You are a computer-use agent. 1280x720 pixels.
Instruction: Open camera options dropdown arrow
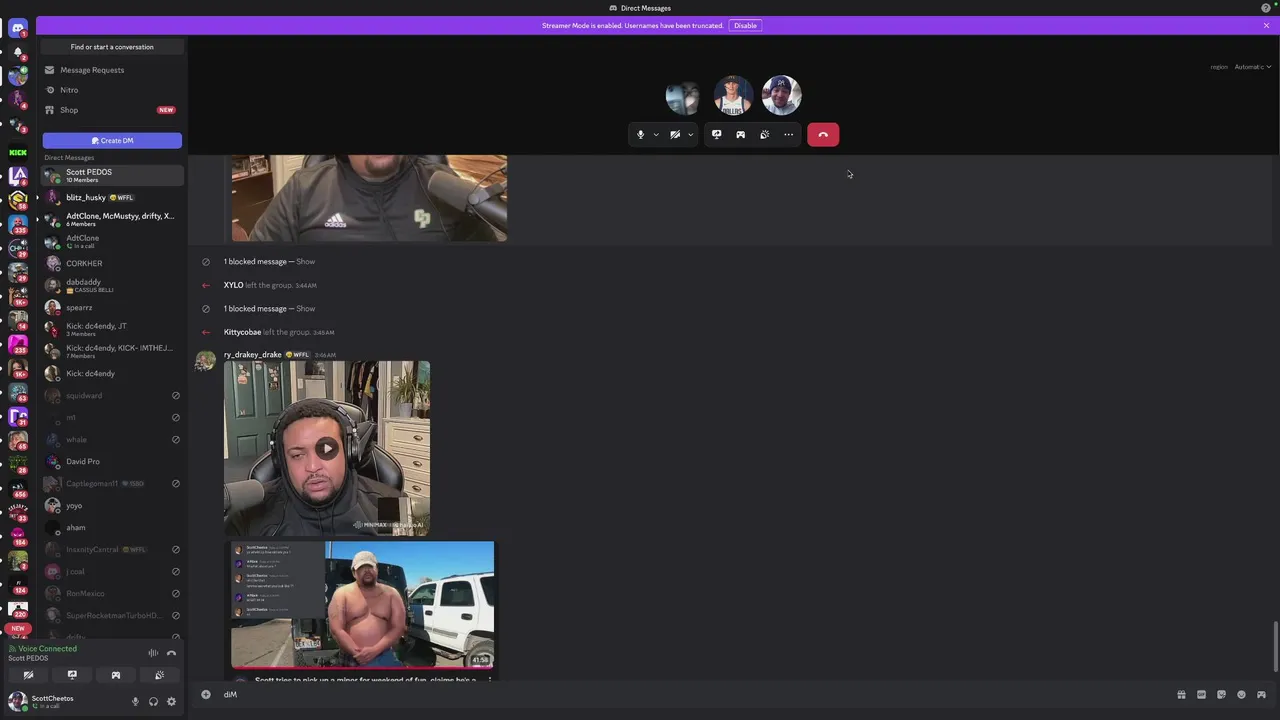[690, 134]
